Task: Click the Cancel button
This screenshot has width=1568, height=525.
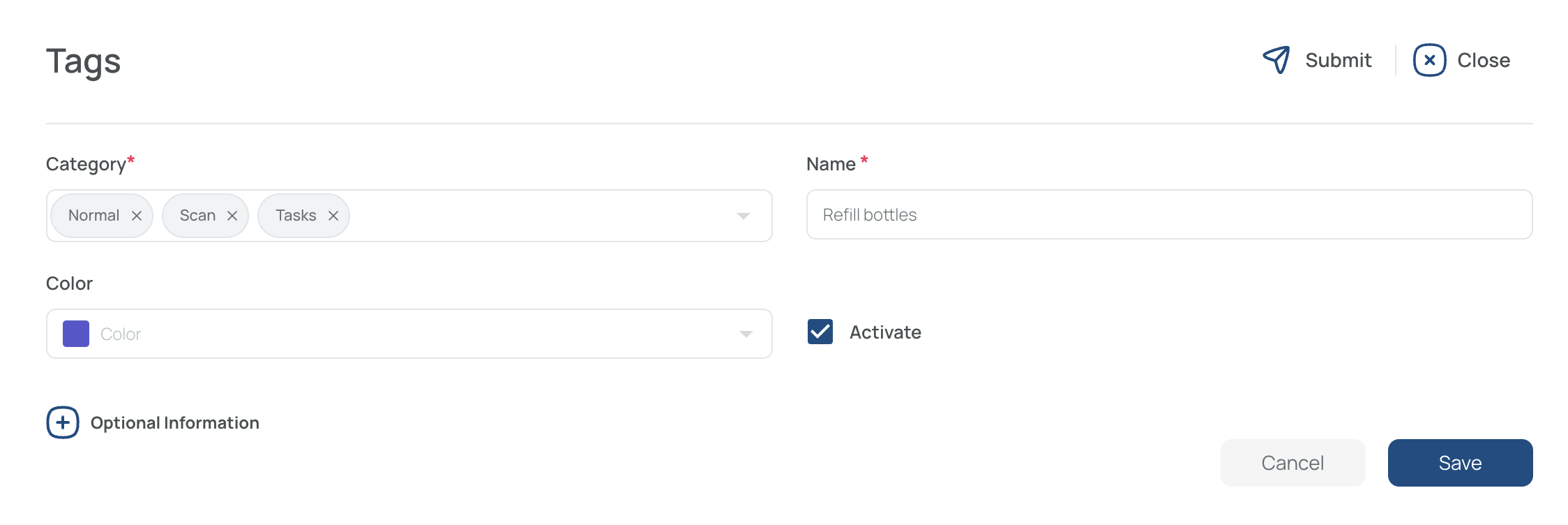Action: [x=1292, y=463]
